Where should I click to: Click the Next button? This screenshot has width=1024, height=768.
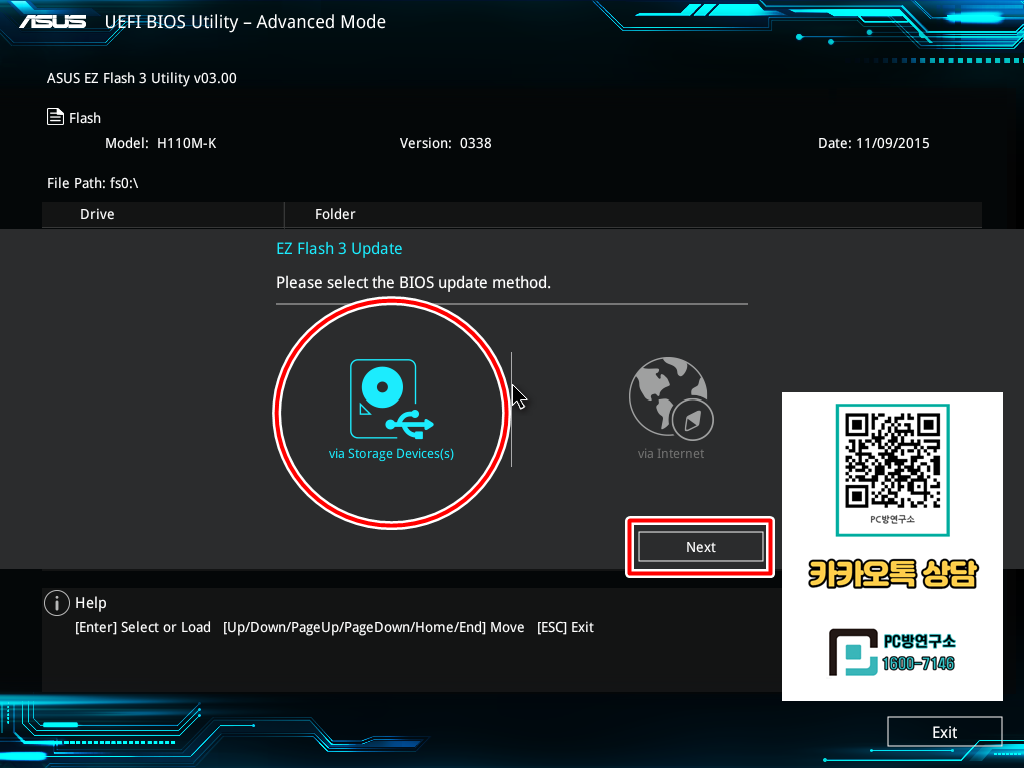[x=700, y=547]
